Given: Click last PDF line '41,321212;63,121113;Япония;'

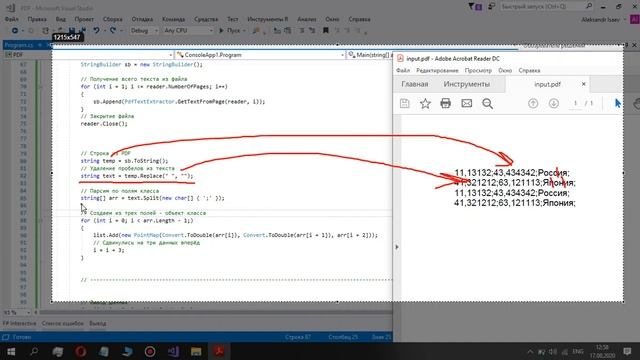Looking at the screenshot, I should [515, 203].
